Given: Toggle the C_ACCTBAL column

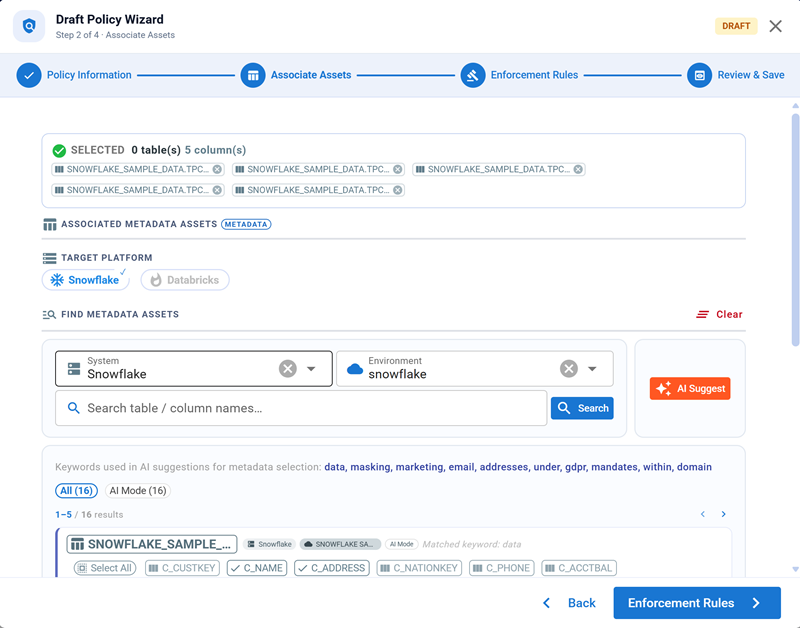Looking at the screenshot, I should [579, 568].
